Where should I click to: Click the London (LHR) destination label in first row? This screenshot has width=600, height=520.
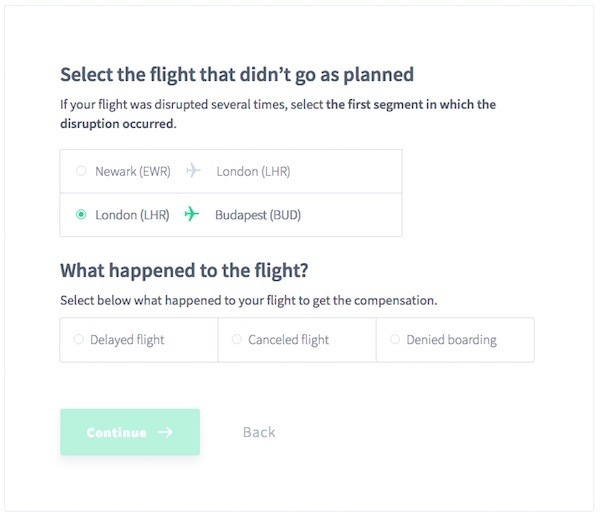coord(253,171)
